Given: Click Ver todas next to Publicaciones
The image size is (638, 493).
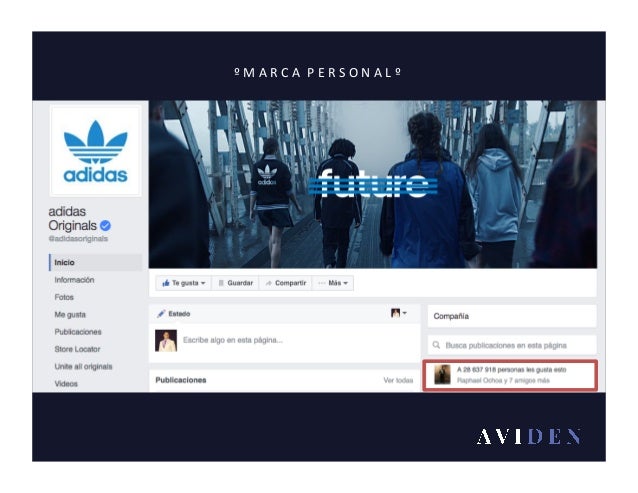Looking at the screenshot, I should [x=398, y=380].
